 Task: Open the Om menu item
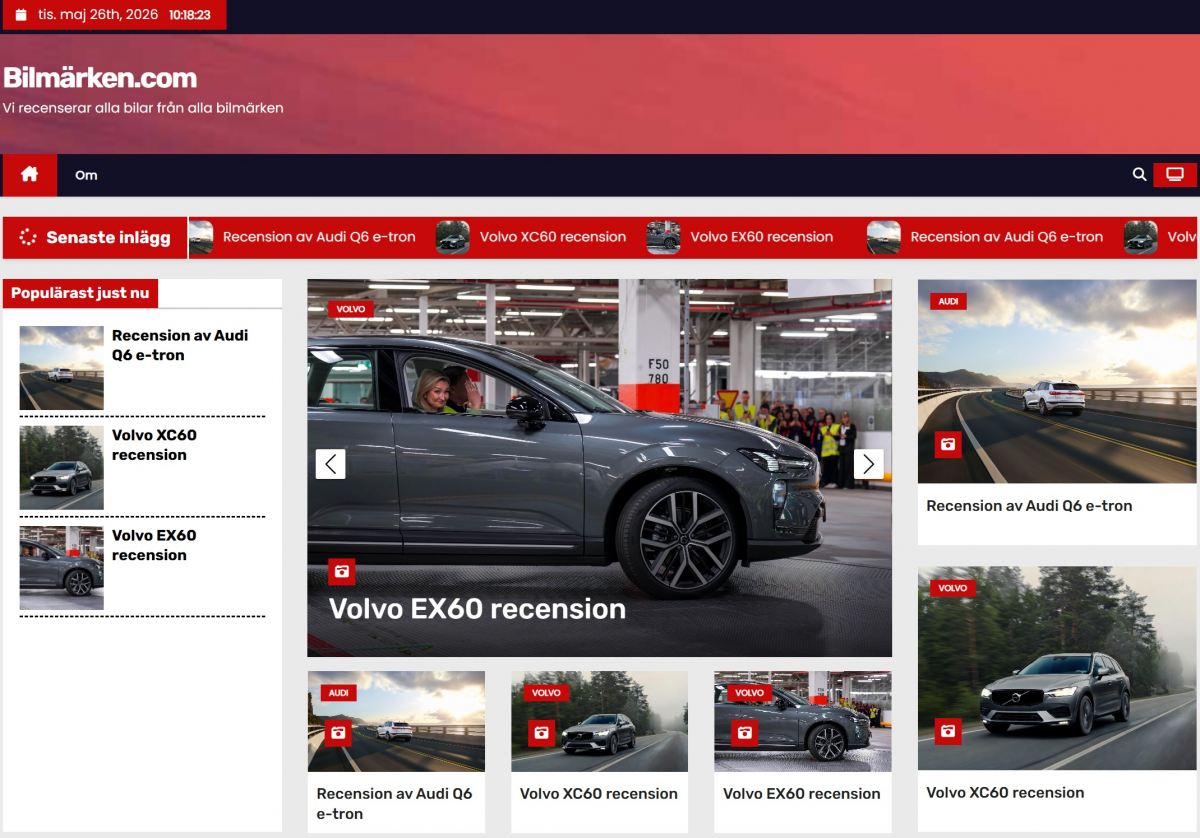click(x=86, y=175)
